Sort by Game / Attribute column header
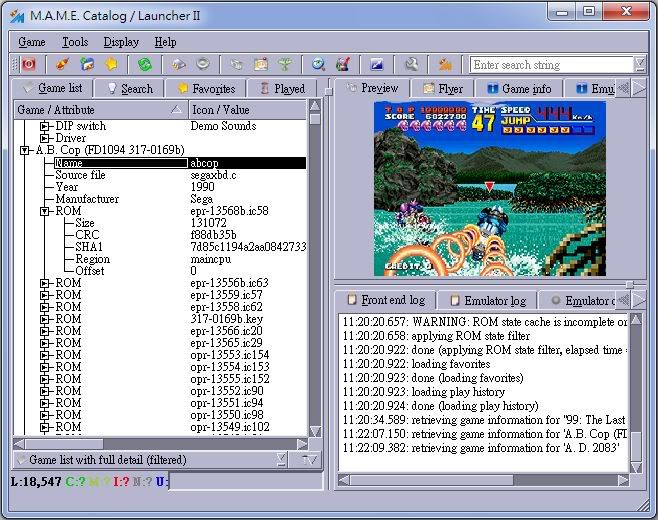Image resolution: width=658 pixels, height=520 pixels. coord(101,110)
